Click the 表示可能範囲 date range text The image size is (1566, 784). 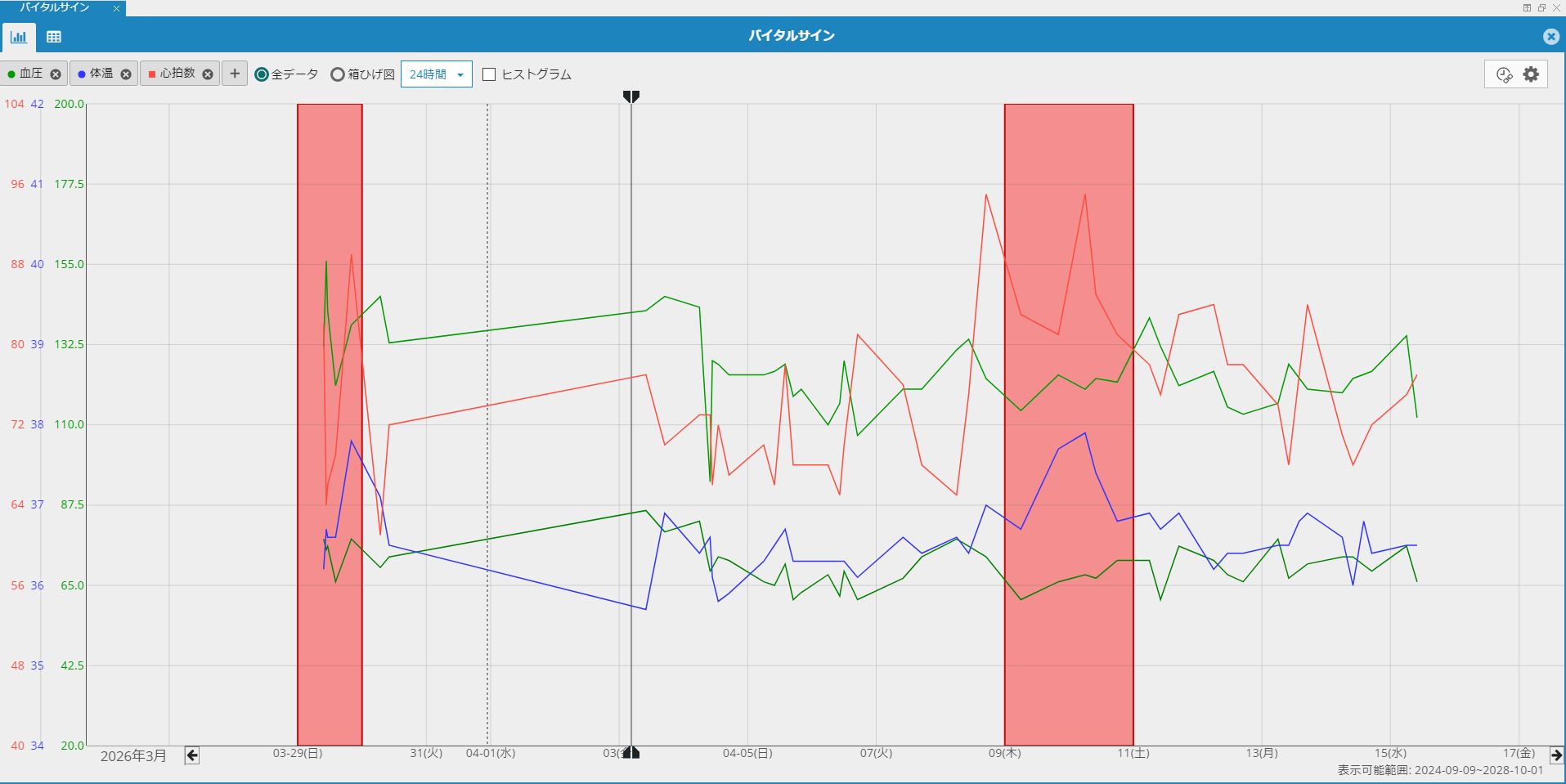click(x=1440, y=770)
